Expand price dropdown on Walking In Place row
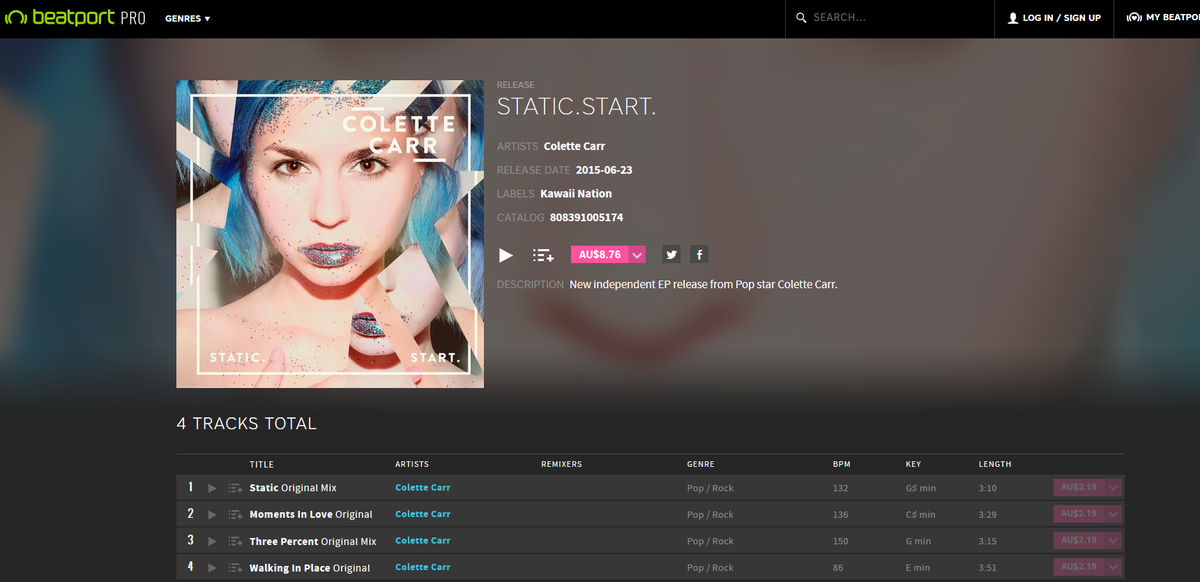This screenshot has width=1200, height=582. click(1114, 567)
